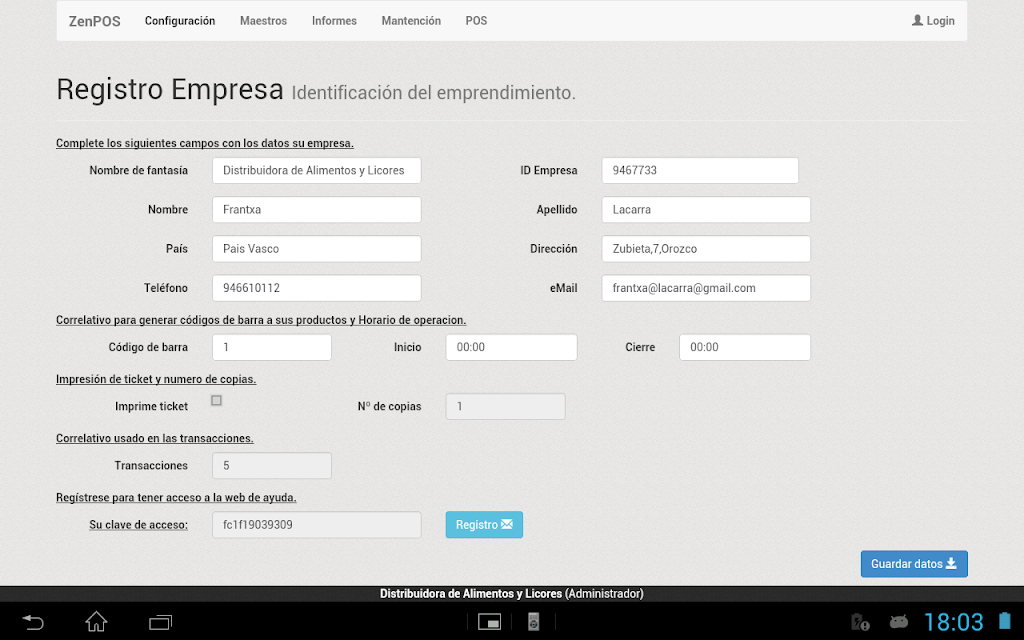Click 'Regístrese para tener acceso' section heading
Image resolution: width=1024 pixels, height=640 pixels.
(x=176, y=498)
